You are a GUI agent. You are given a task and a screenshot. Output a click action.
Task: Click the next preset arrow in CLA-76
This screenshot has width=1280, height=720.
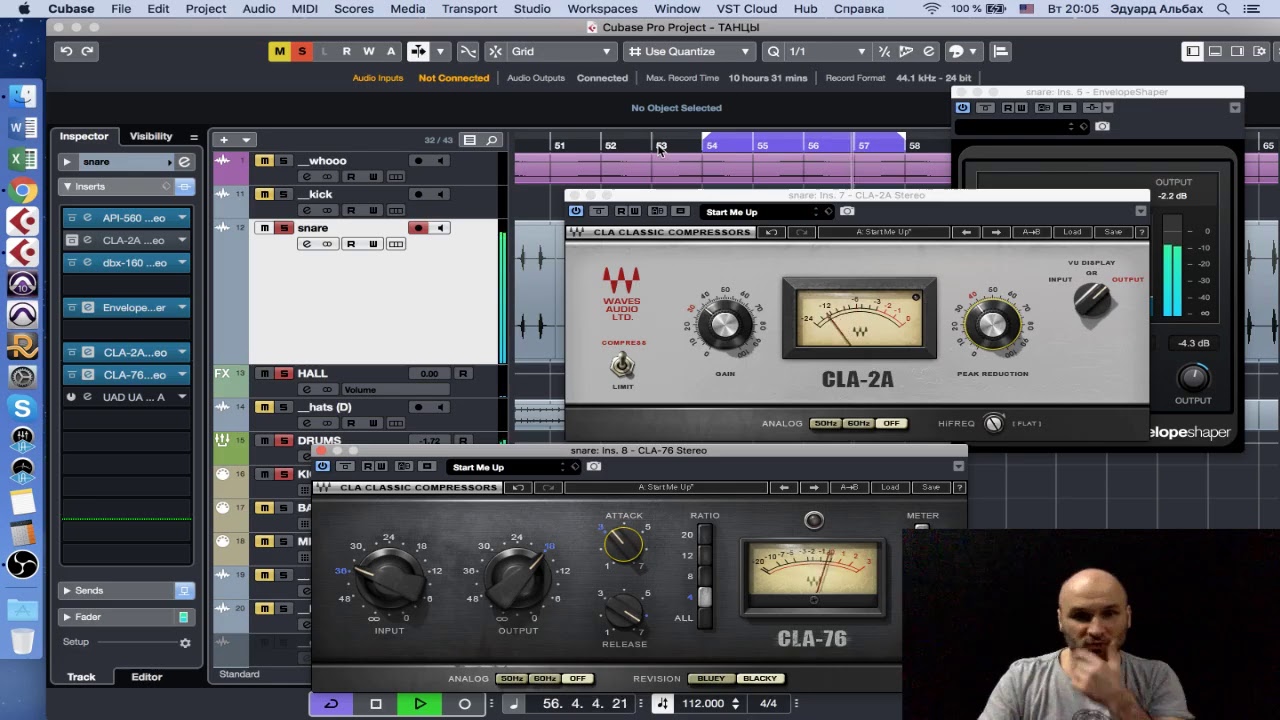(814, 487)
